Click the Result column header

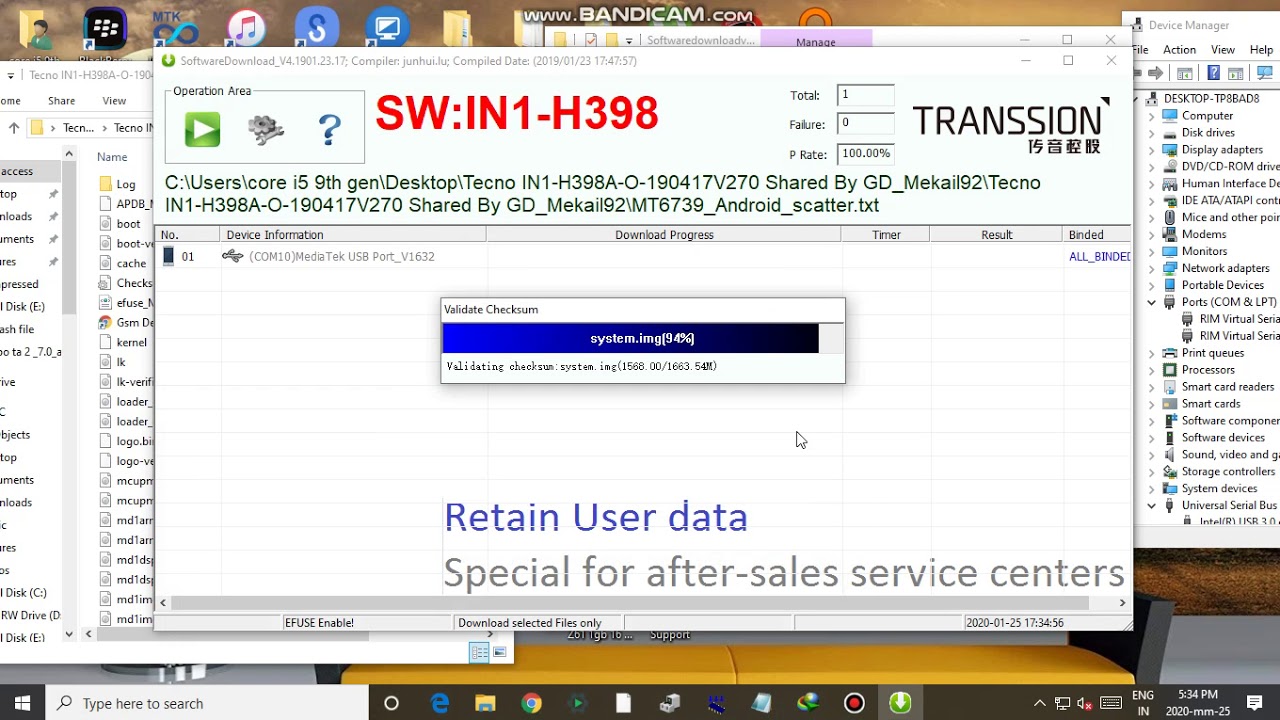tap(996, 235)
